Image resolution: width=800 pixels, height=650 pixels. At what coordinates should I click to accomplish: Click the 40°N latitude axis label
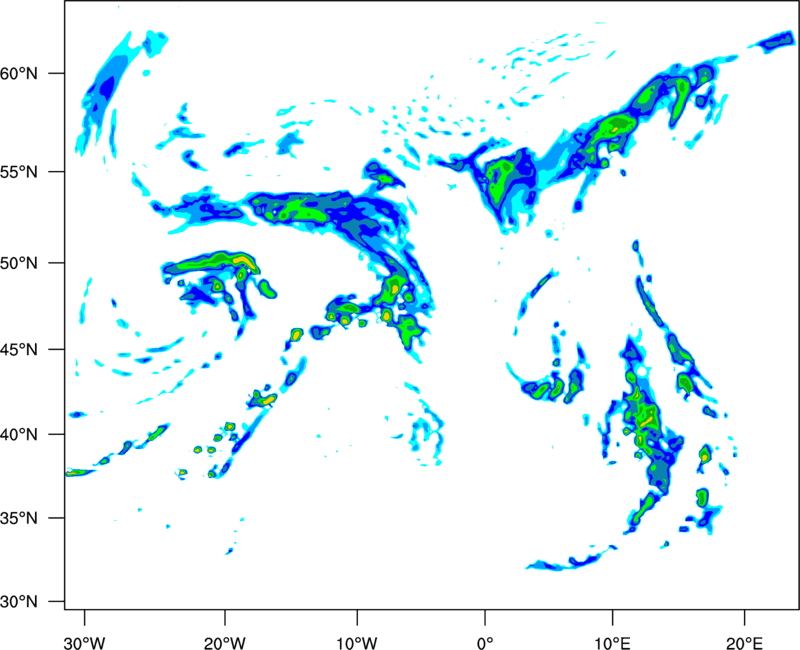[x=19, y=435]
